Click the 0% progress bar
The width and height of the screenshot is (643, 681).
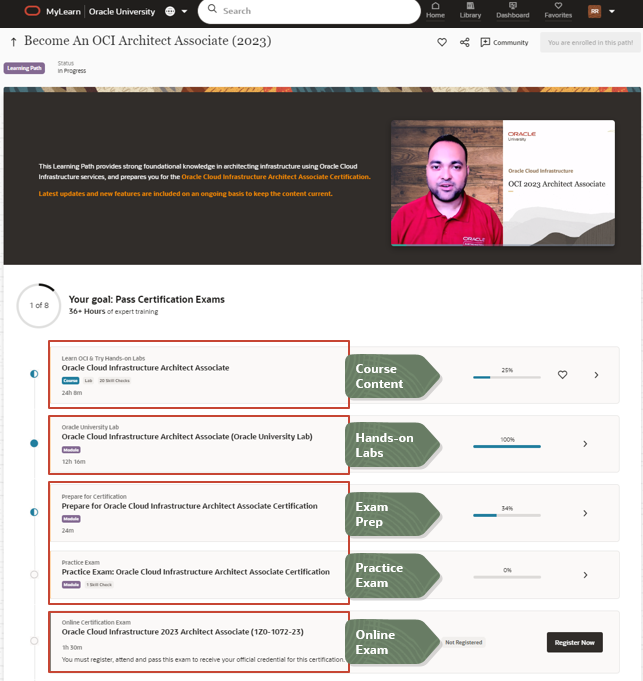point(507,577)
